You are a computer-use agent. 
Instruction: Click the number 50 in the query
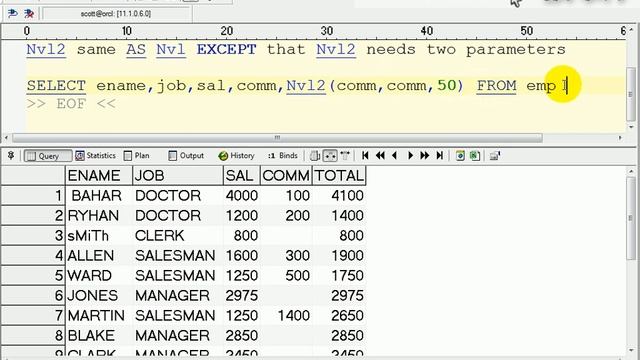coord(447,85)
